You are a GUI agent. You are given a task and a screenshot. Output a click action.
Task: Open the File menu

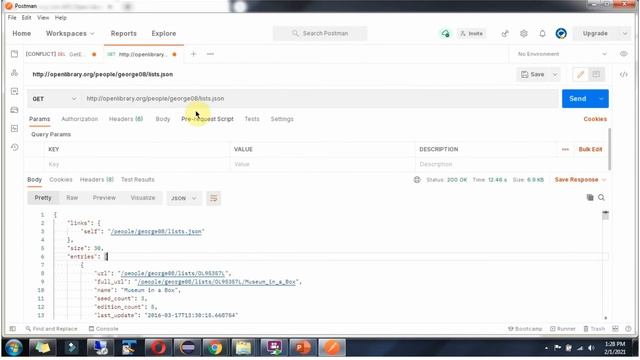(12, 18)
